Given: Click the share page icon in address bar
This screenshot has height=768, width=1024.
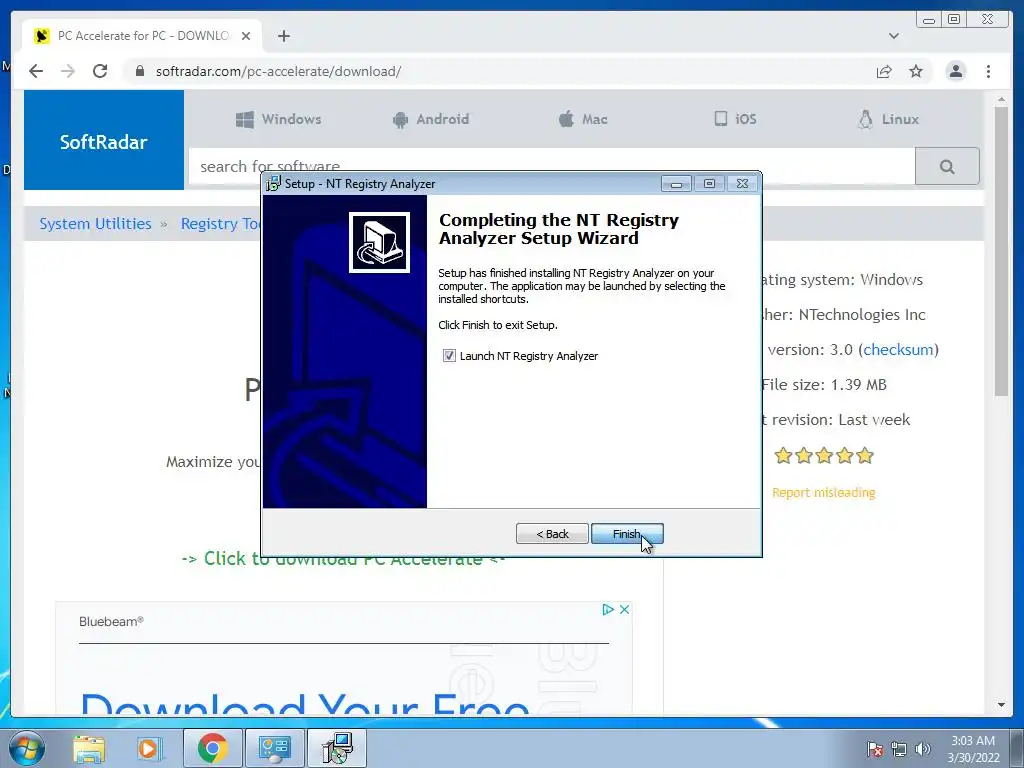Looking at the screenshot, I should click(x=884, y=71).
